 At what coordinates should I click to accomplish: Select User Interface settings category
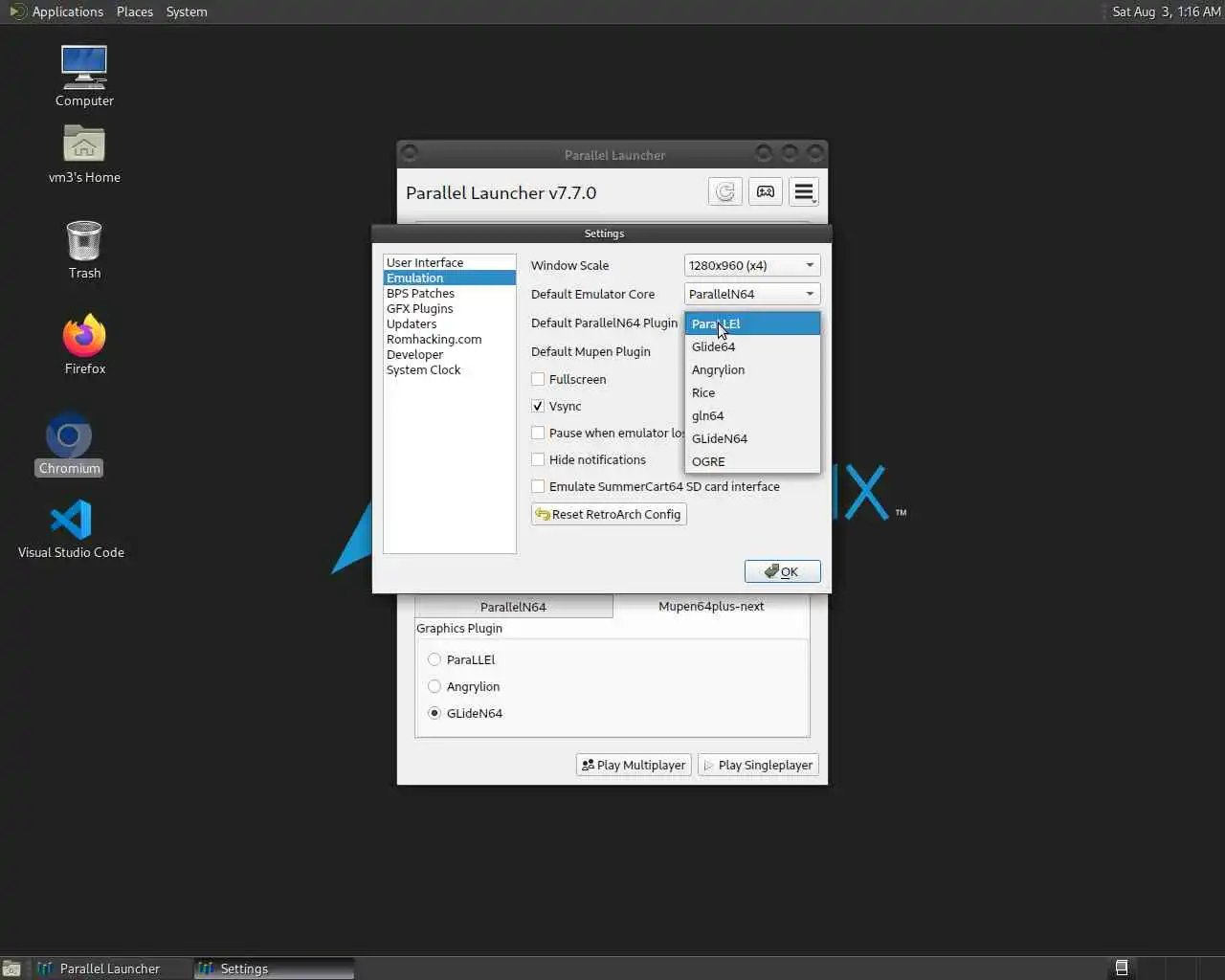tap(449, 262)
